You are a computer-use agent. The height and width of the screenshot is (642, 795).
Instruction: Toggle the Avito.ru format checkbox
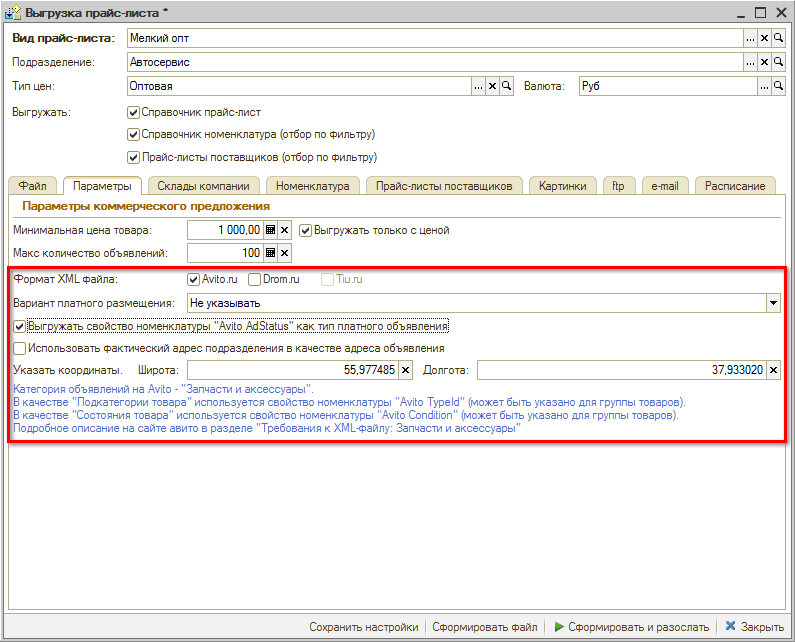pos(194,279)
